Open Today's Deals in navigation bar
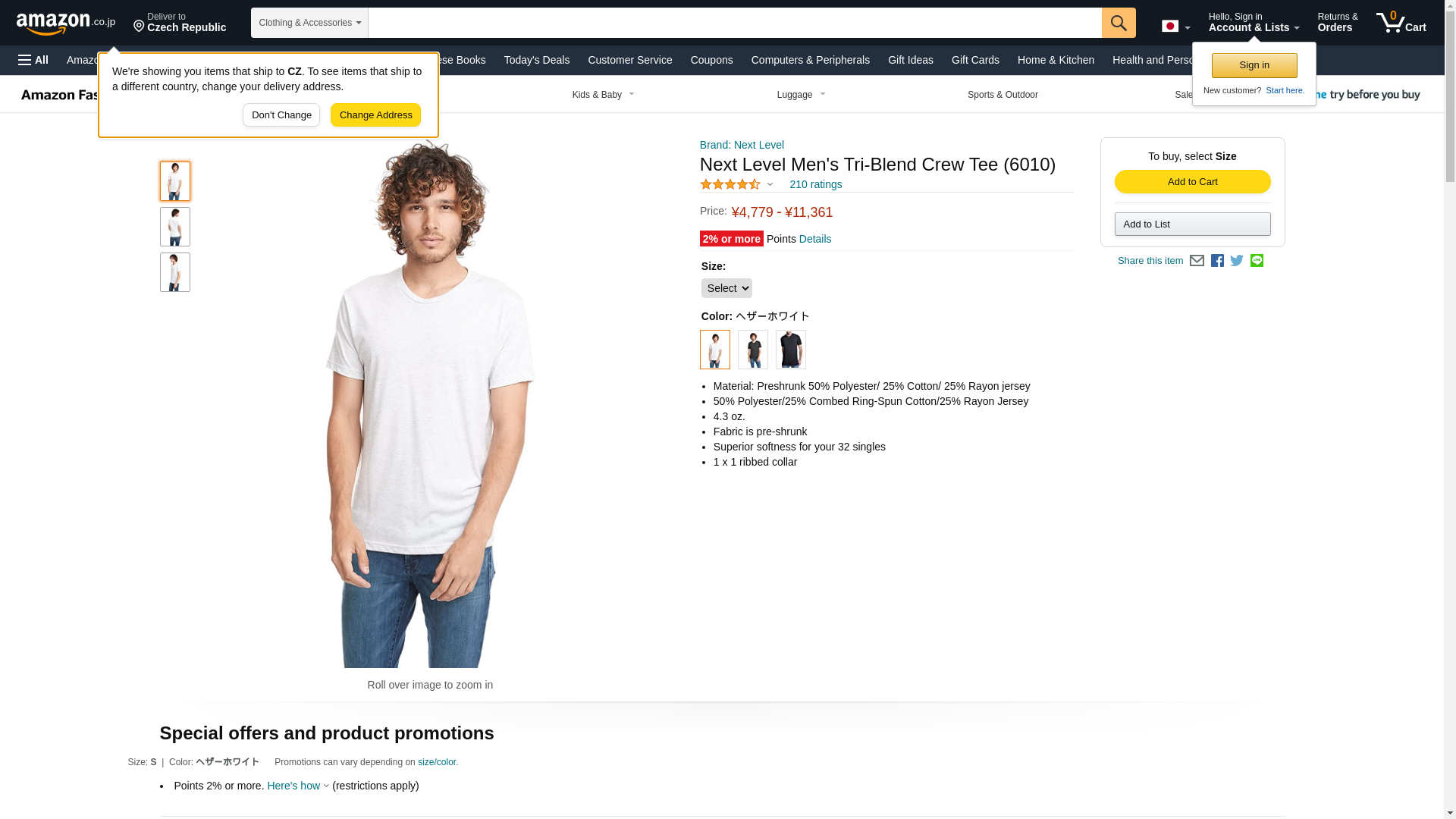This screenshot has height=819, width=1456. point(536,60)
